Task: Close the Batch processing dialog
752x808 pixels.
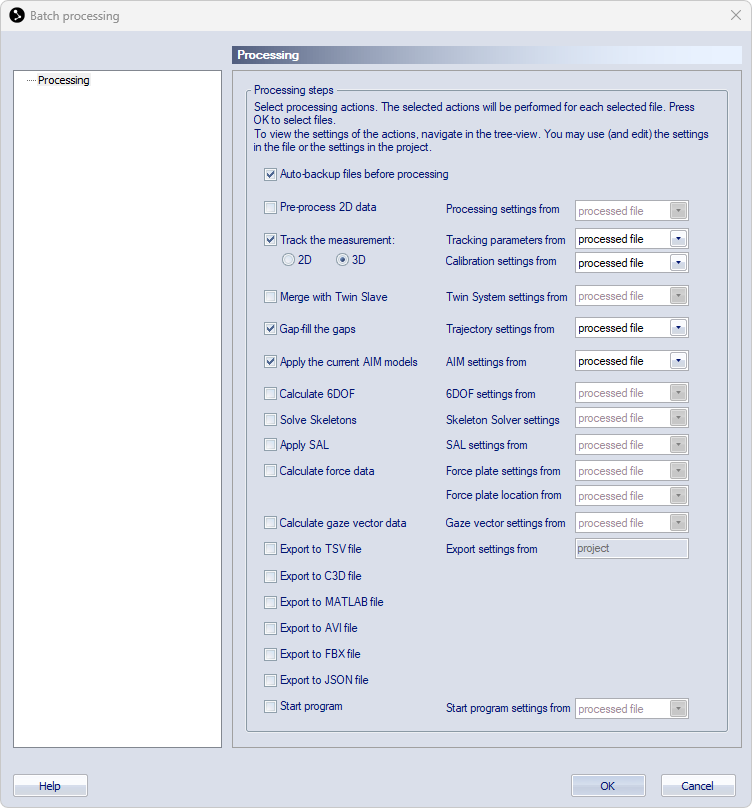Action: [x=736, y=15]
